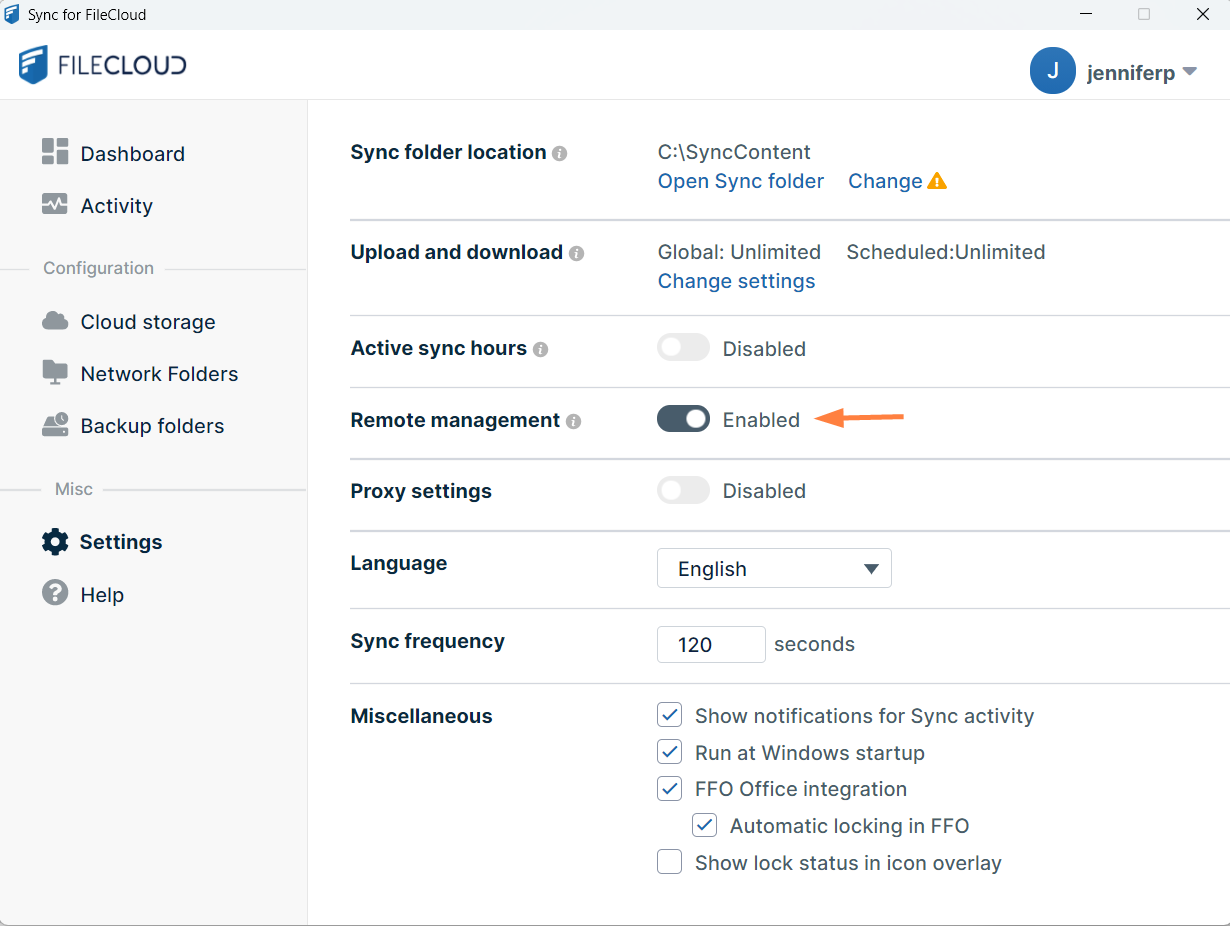The width and height of the screenshot is (1230, 926).
Task: Enable the Proxy settings toggle
Action: pos(683,491)
